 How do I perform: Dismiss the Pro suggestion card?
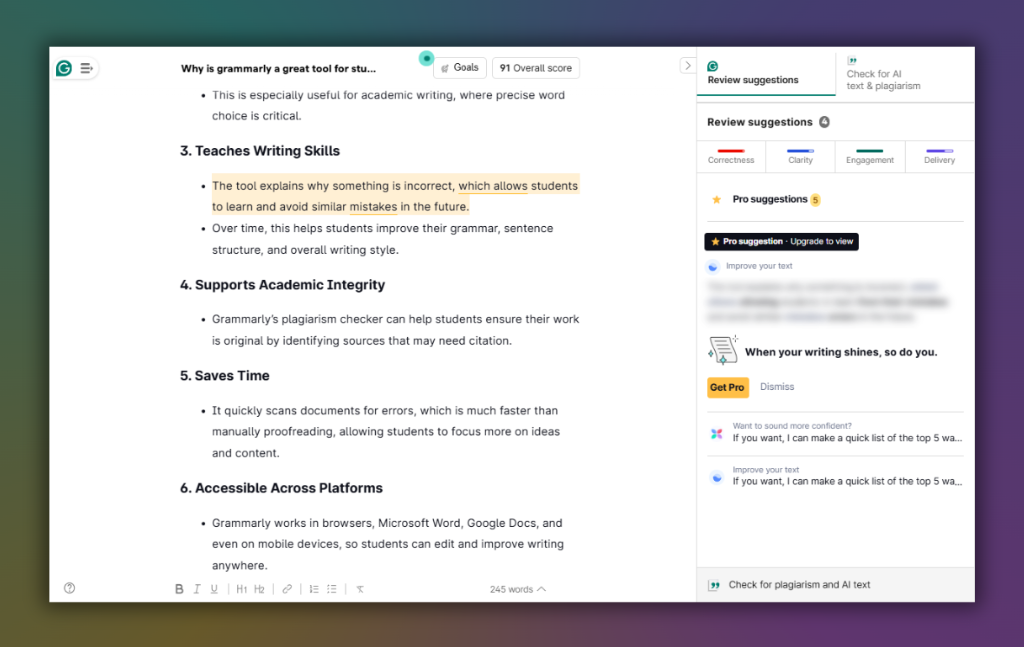777,387
